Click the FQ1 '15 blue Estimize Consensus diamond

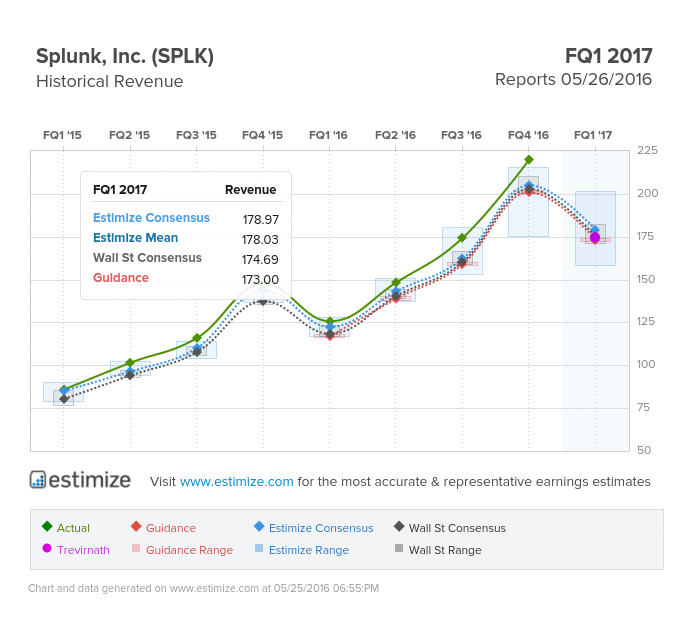pyautogui.click(x=64, y=390)
